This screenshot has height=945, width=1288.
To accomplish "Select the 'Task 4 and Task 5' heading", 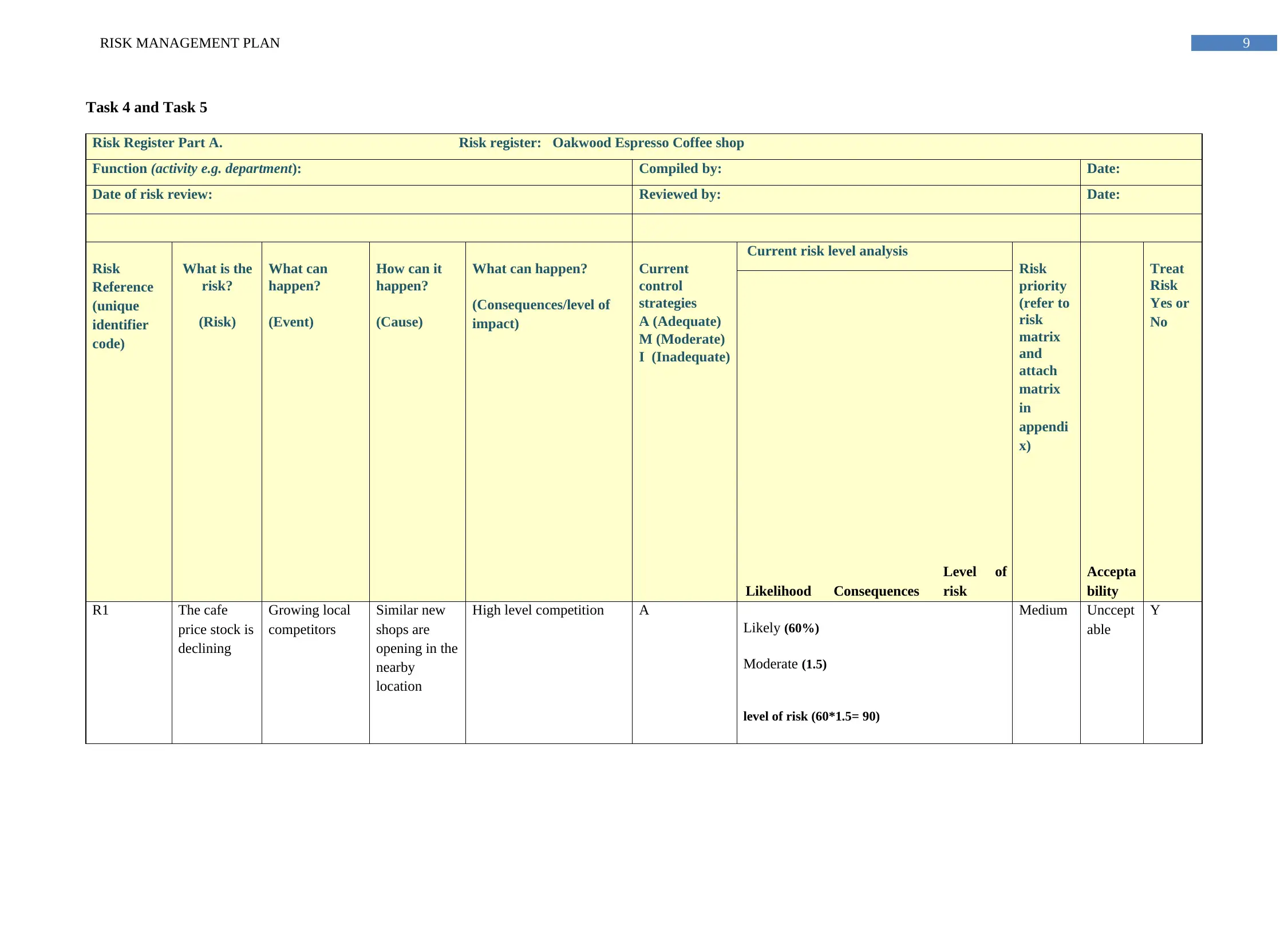I will point(147,108).
